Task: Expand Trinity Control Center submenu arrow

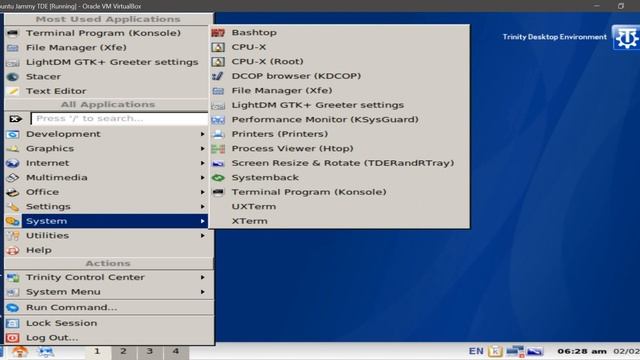Action: tap(202, 277)
